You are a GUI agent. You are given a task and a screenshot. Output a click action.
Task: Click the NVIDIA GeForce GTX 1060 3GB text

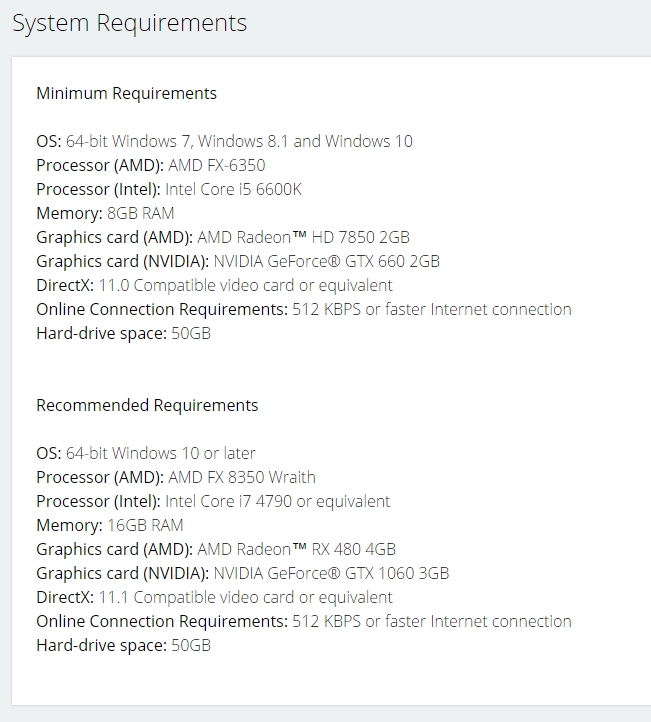331,573
